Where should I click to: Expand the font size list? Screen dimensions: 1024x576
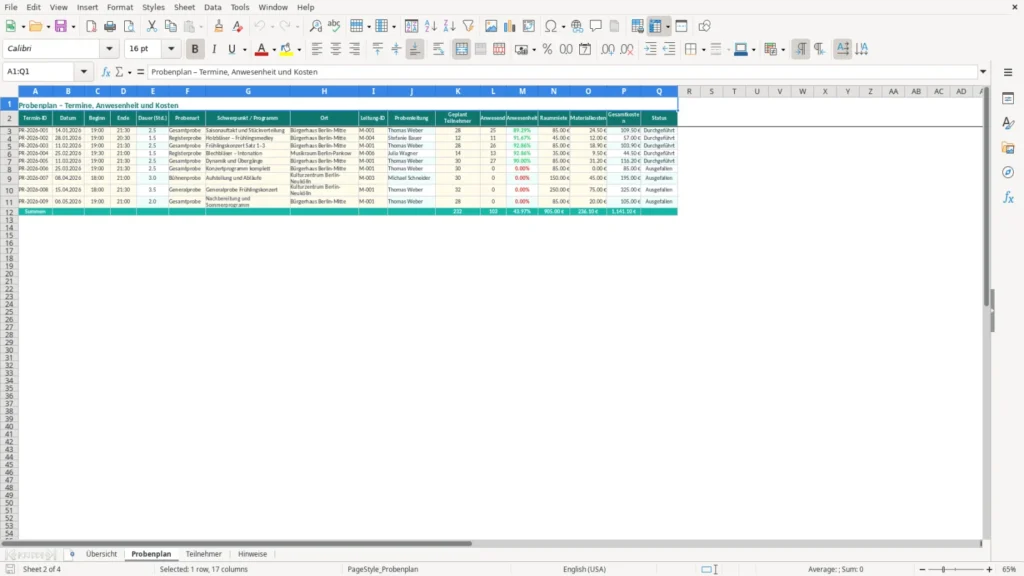point(171,48)
